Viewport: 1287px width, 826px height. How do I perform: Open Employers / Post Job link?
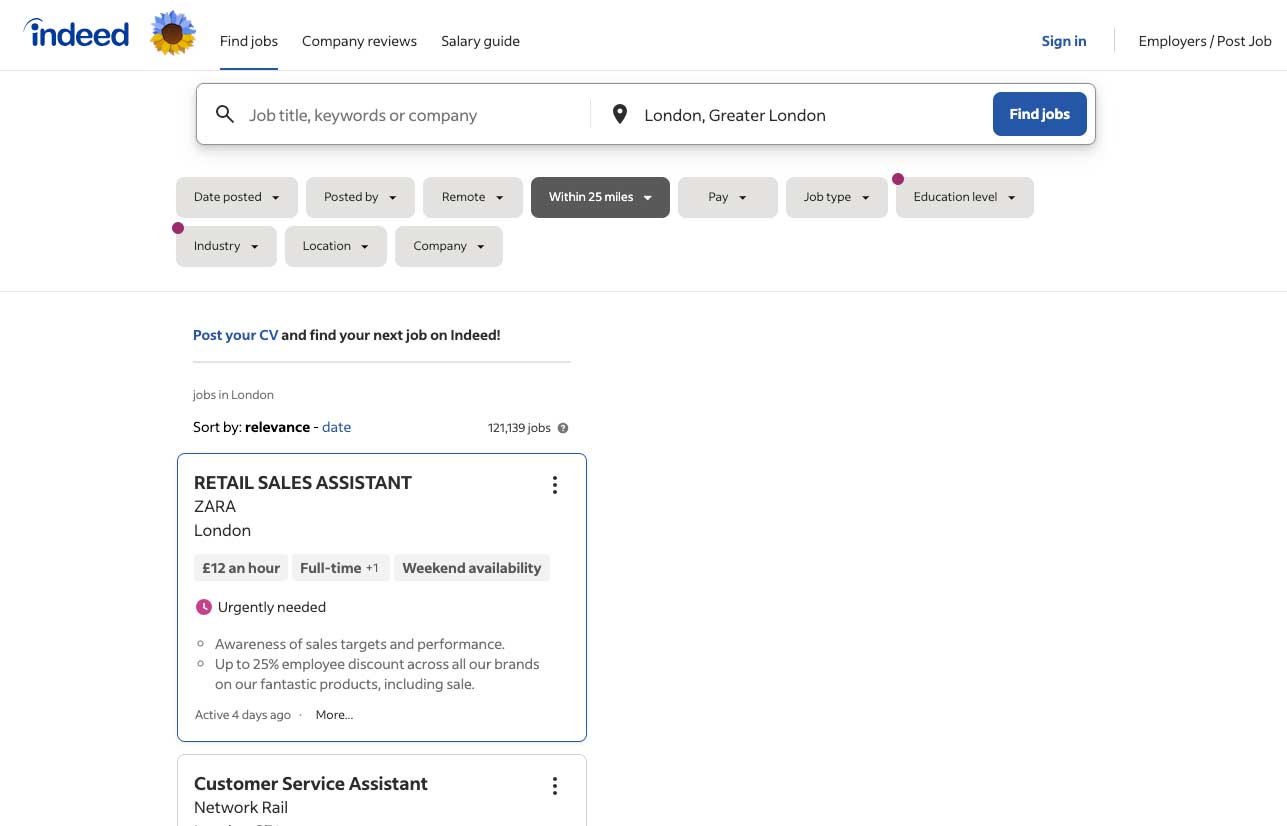pos(1205,41)
